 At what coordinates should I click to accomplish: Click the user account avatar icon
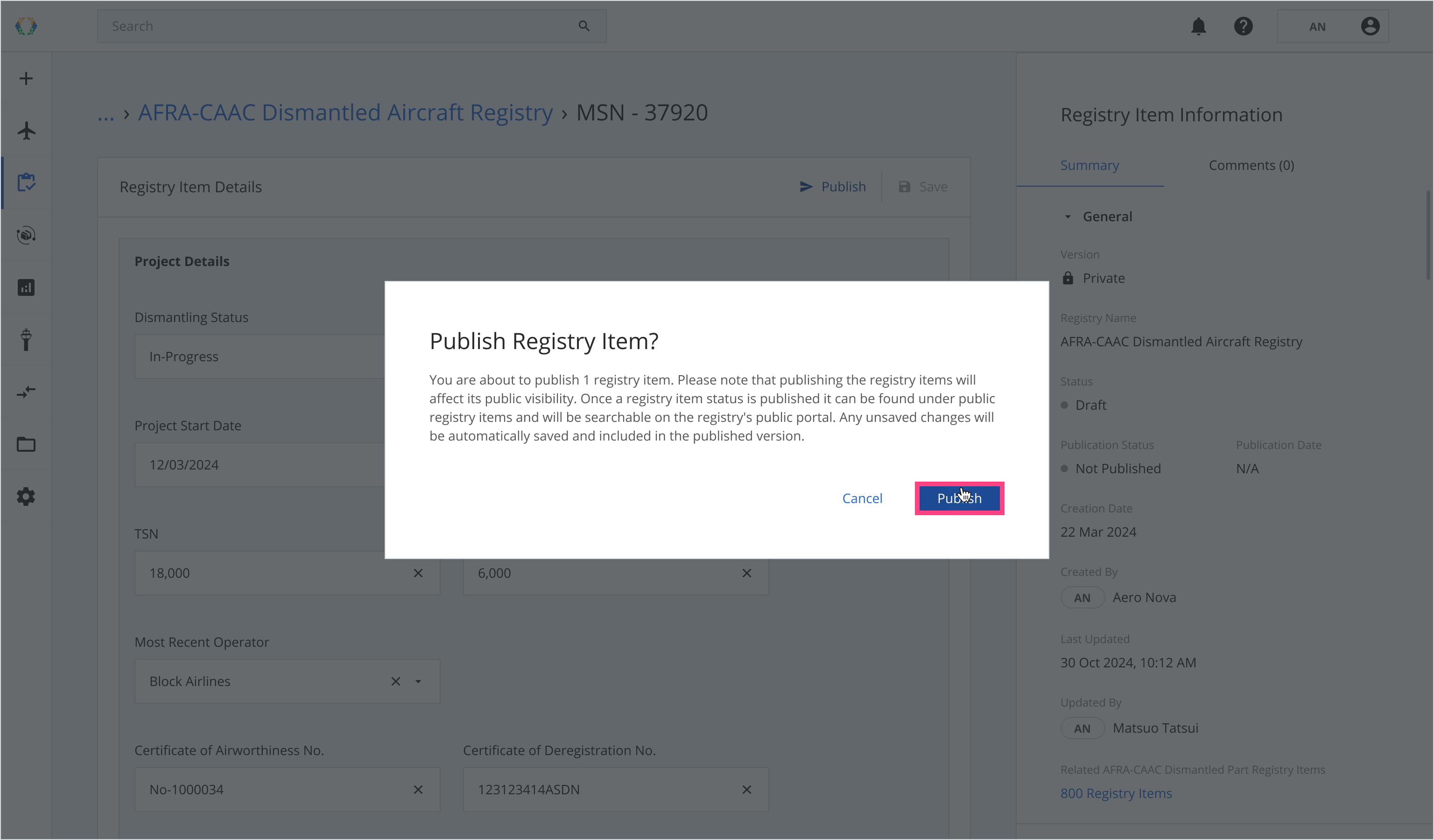pyautogui.click(x=1370, y=26)
